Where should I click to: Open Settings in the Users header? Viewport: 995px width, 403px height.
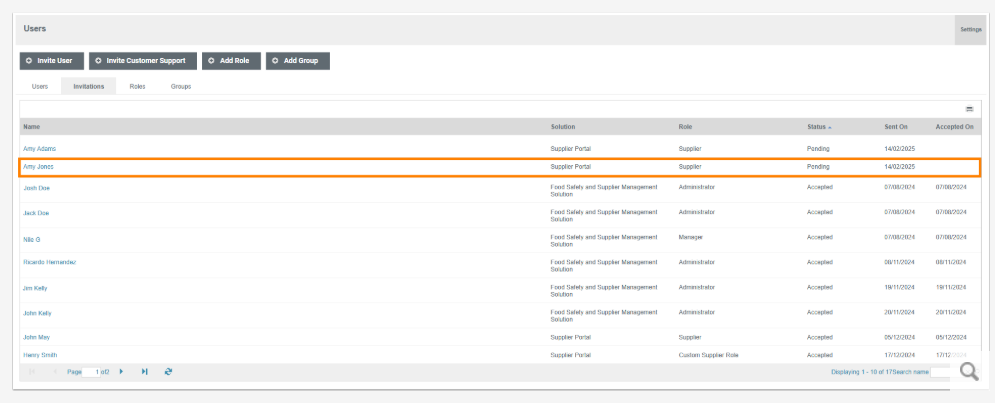click(x=971, y=30)
